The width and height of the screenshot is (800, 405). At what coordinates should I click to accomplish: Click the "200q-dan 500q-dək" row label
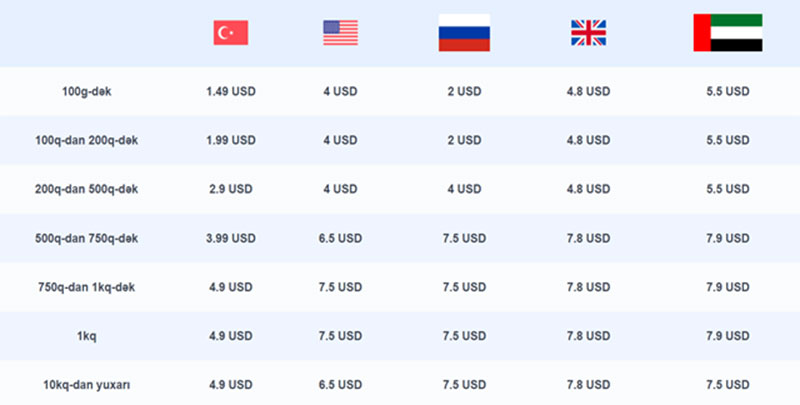(86, 189)
